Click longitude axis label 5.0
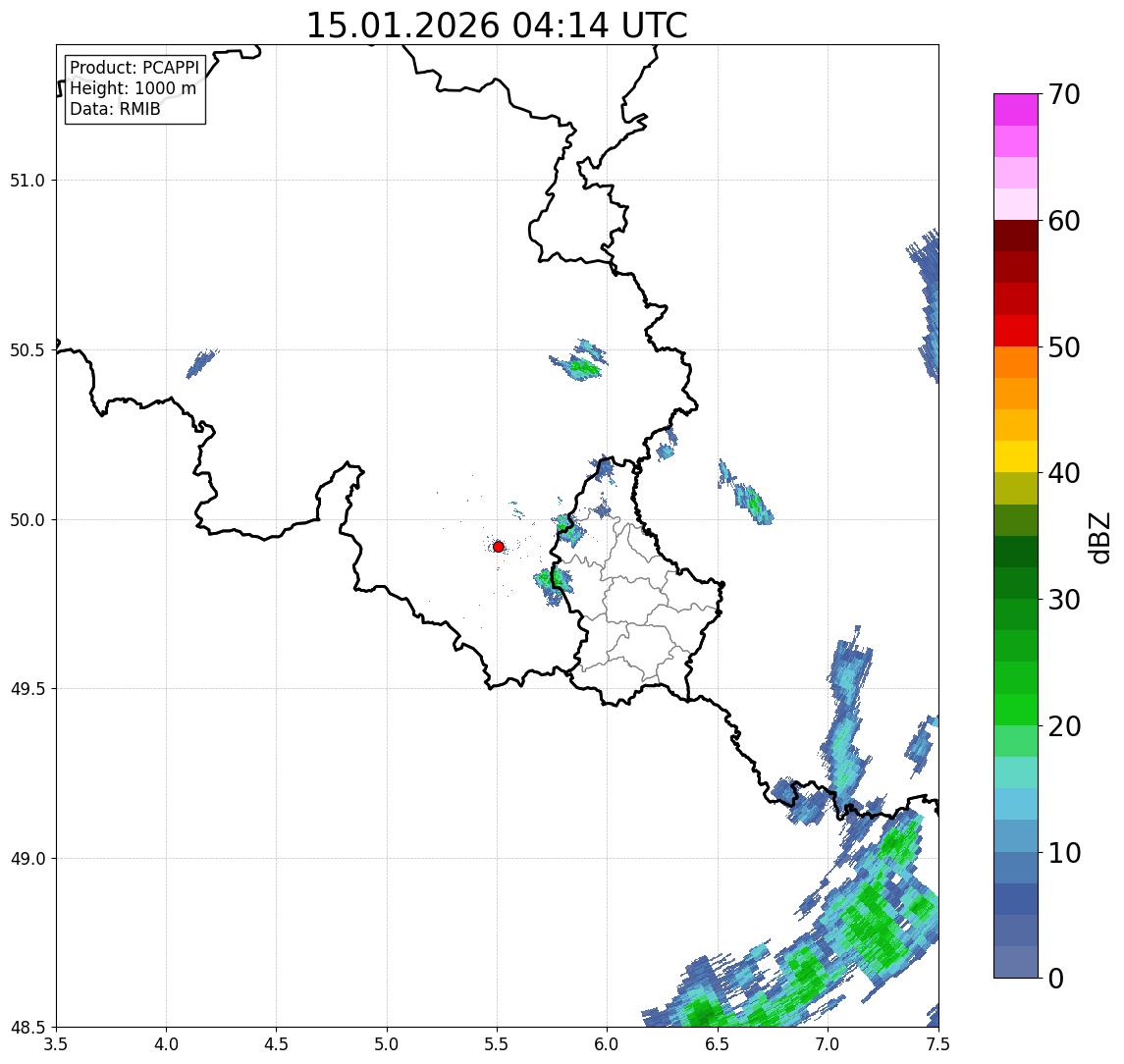The width and height of the screenshot is (1124, 1064). (387, 1044)
